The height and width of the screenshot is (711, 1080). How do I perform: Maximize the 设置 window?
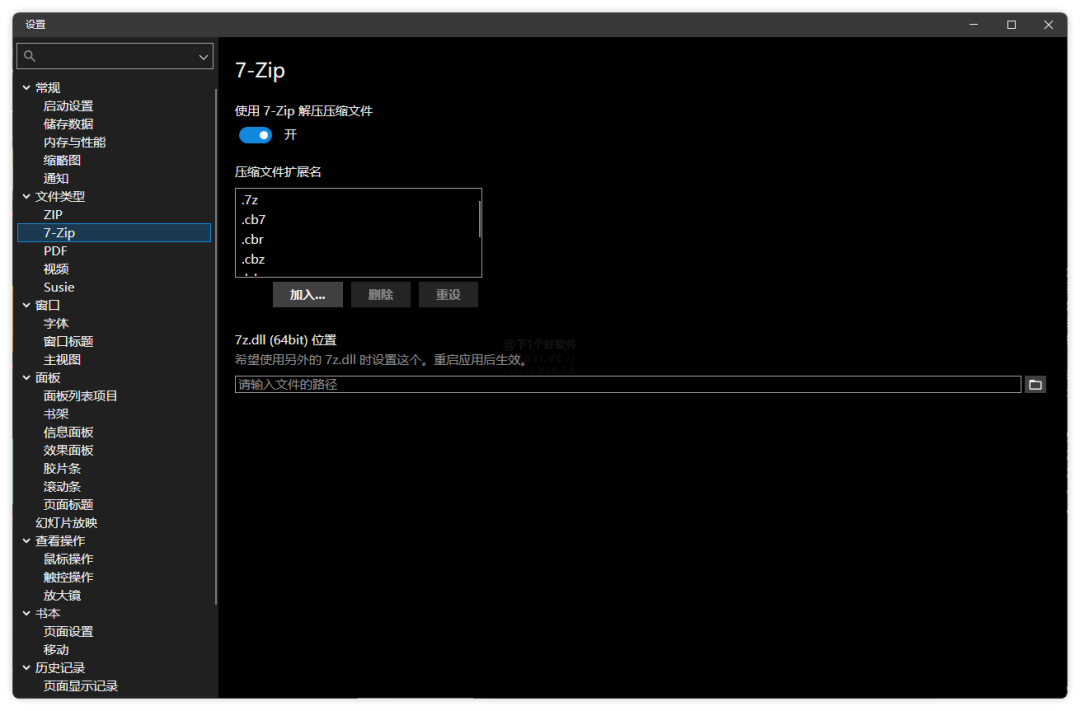[x=1011, y=25]
